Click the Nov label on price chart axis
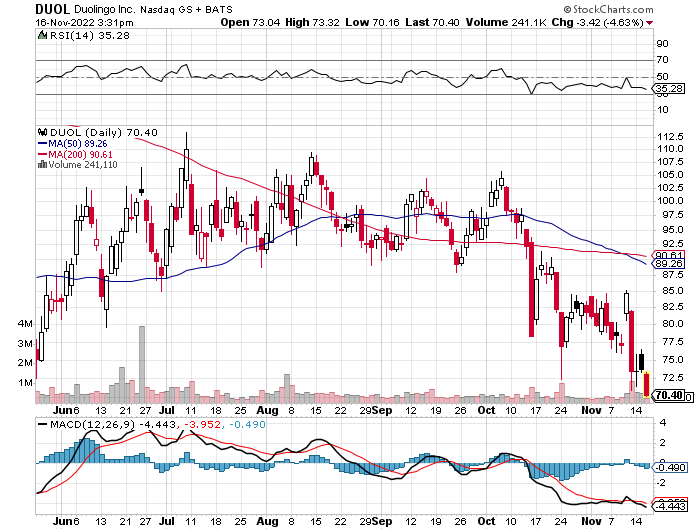 [592, 410]
